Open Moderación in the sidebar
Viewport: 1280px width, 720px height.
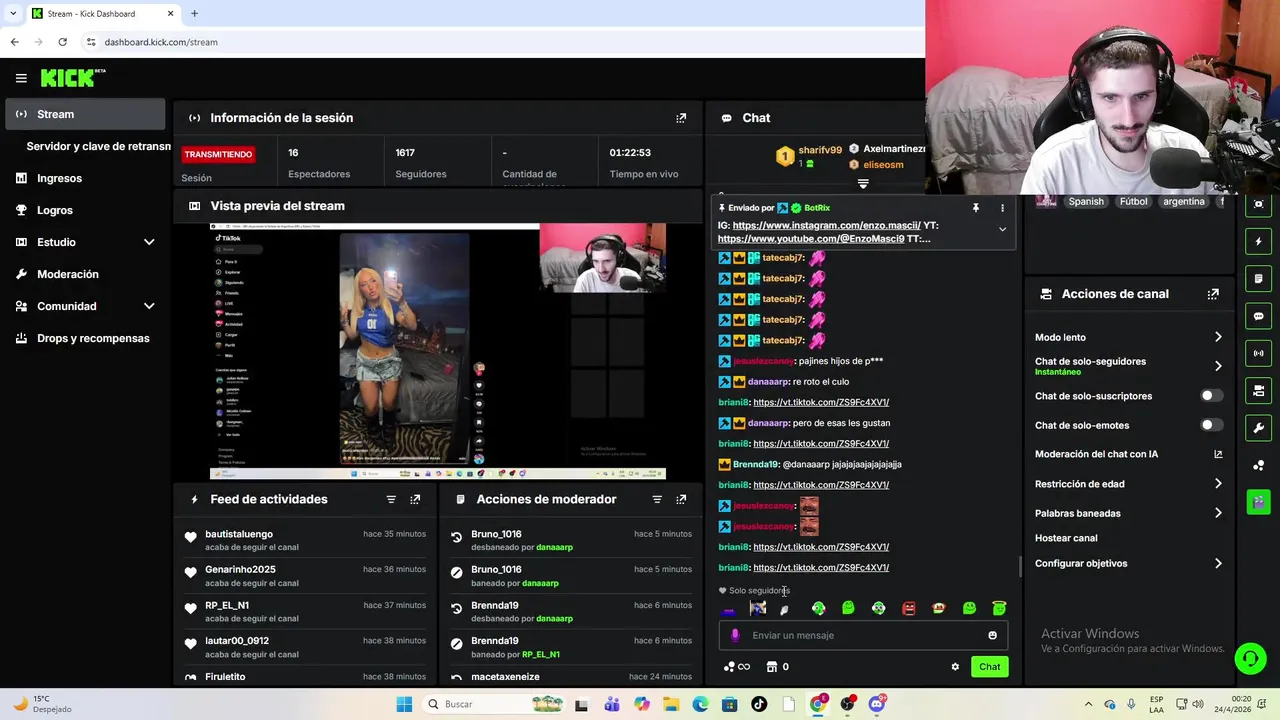point(85,274)
